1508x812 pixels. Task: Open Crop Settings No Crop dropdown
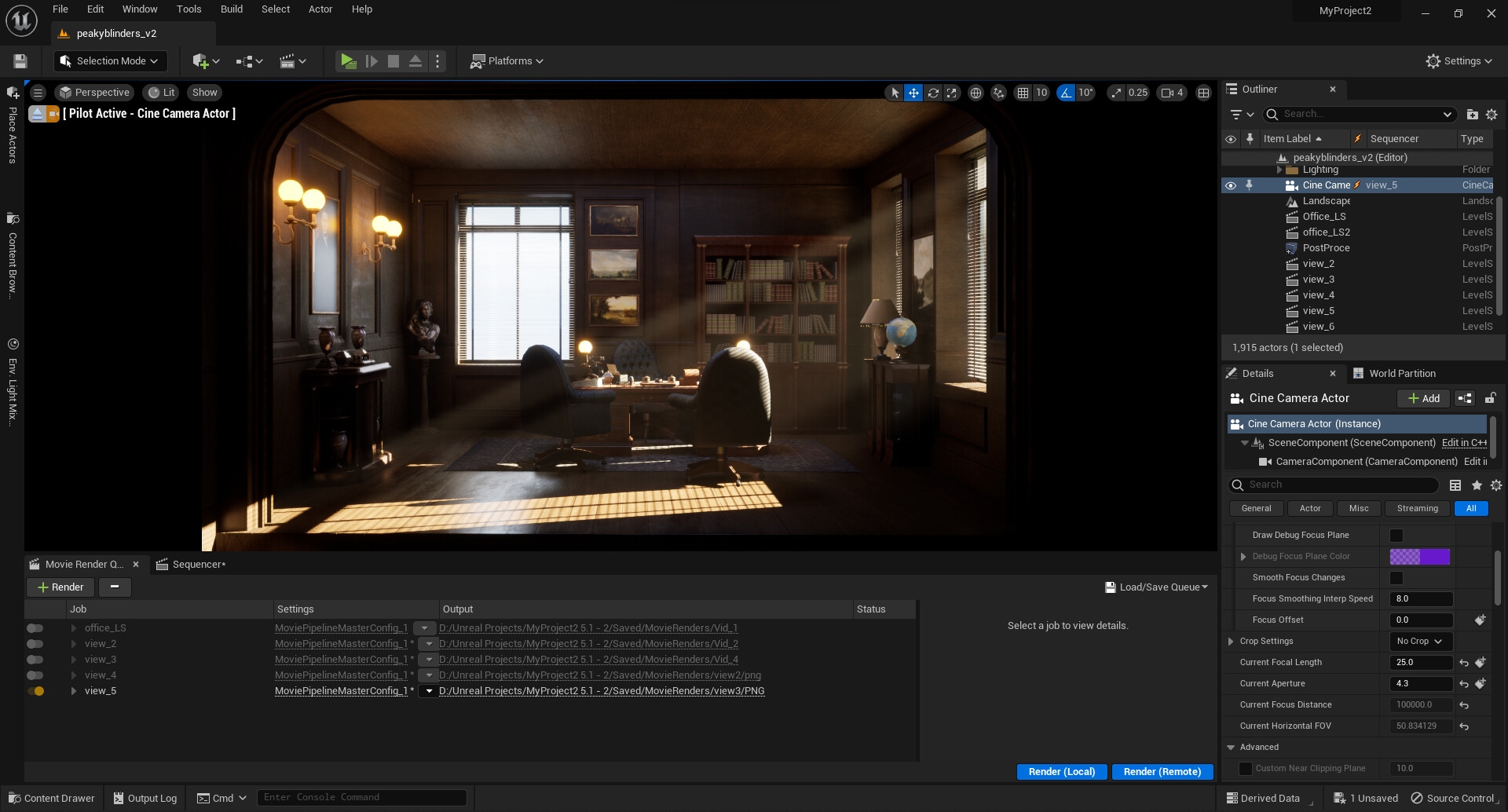(x=1421, y=642)
